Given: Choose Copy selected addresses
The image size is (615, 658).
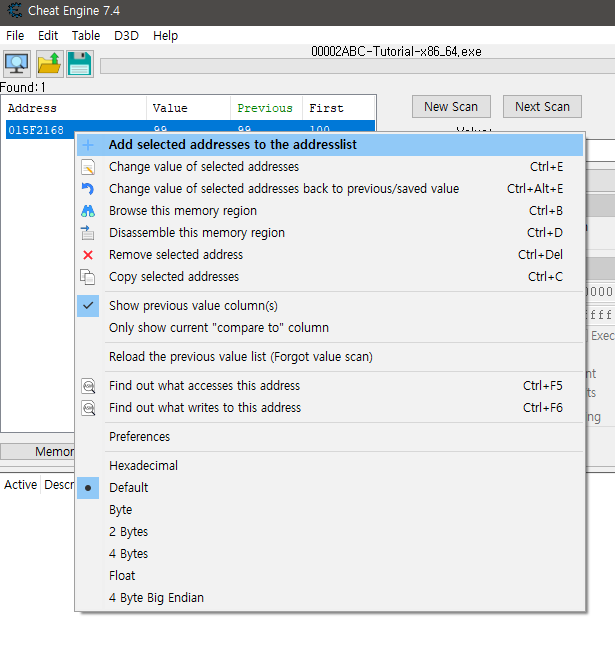Looking at the screenshot, I should point(330,277).
